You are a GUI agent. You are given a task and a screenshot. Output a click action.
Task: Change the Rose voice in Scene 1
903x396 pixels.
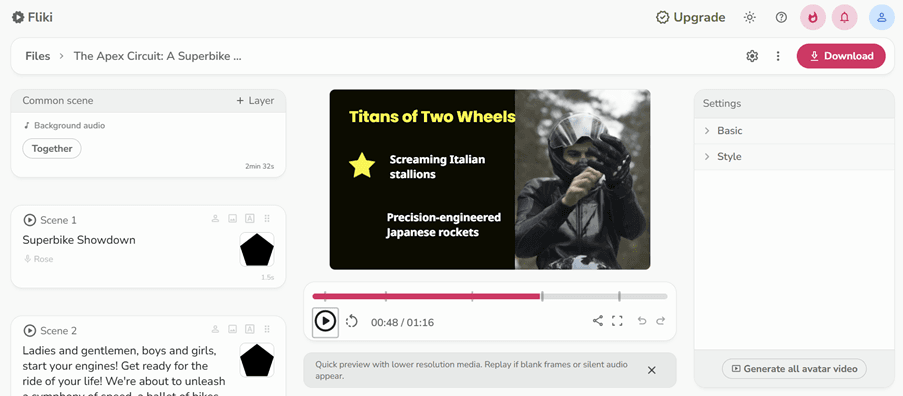click(x=38, y=259)
